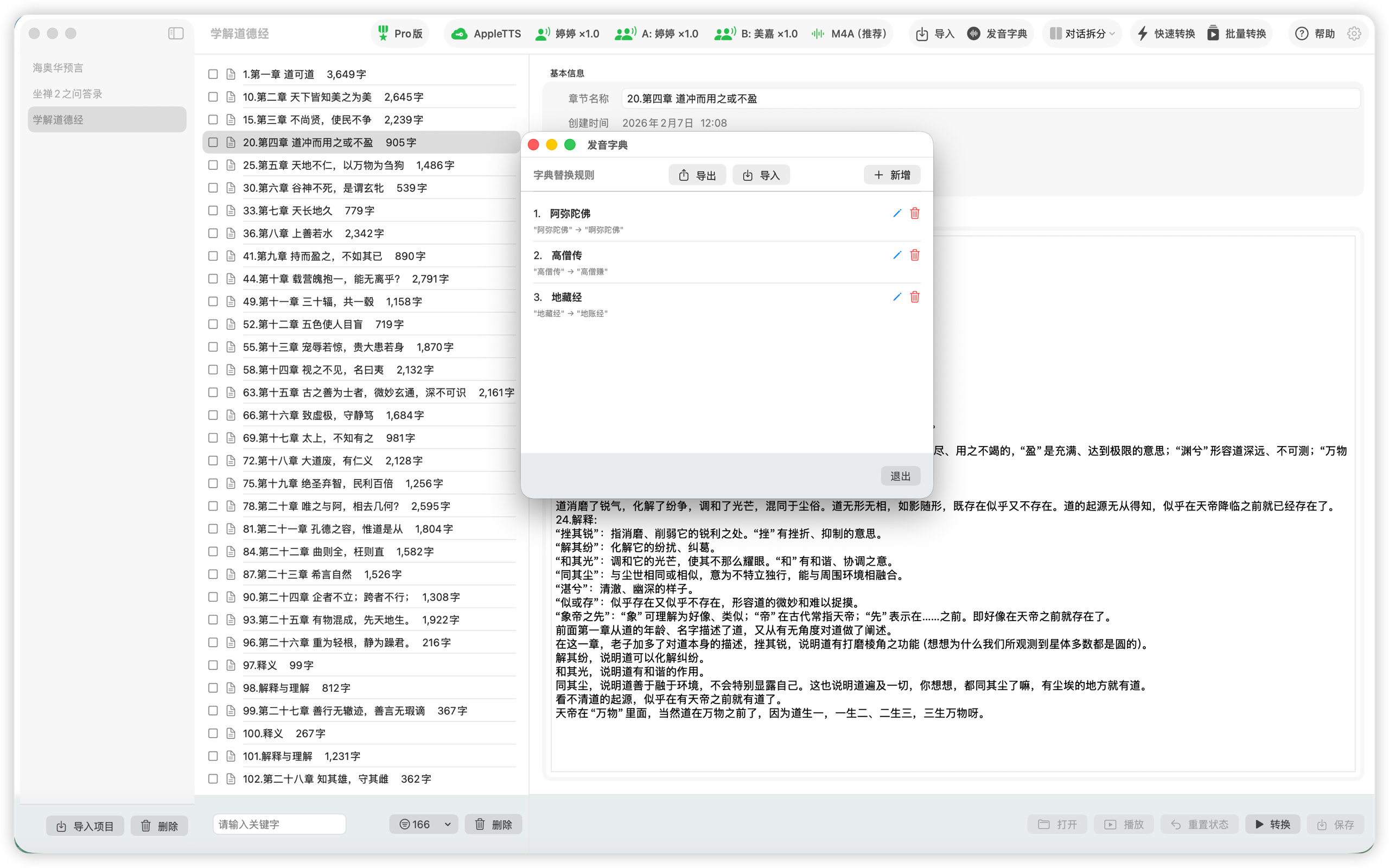Open chapter 52.第十二章 五色使人目盲
The width and height of the screenshot is (1389, 868).
[x=361, y=324]
